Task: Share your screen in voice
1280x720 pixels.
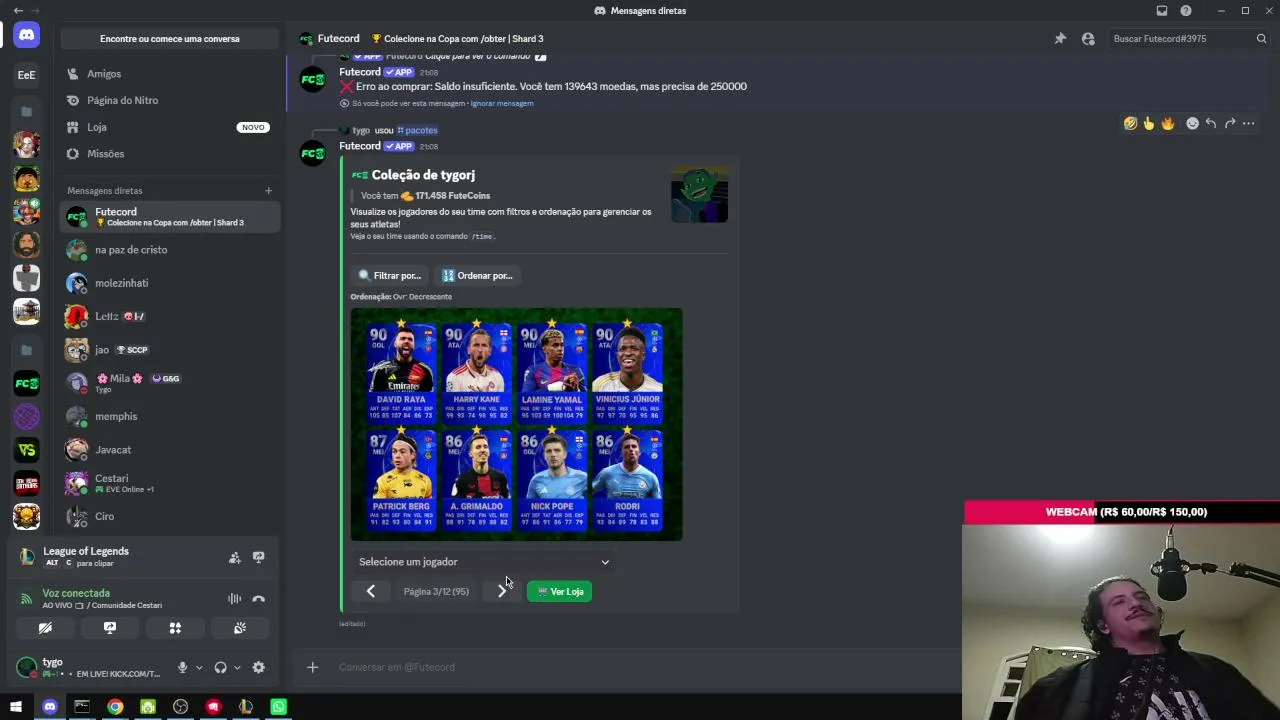Action: 110,628
